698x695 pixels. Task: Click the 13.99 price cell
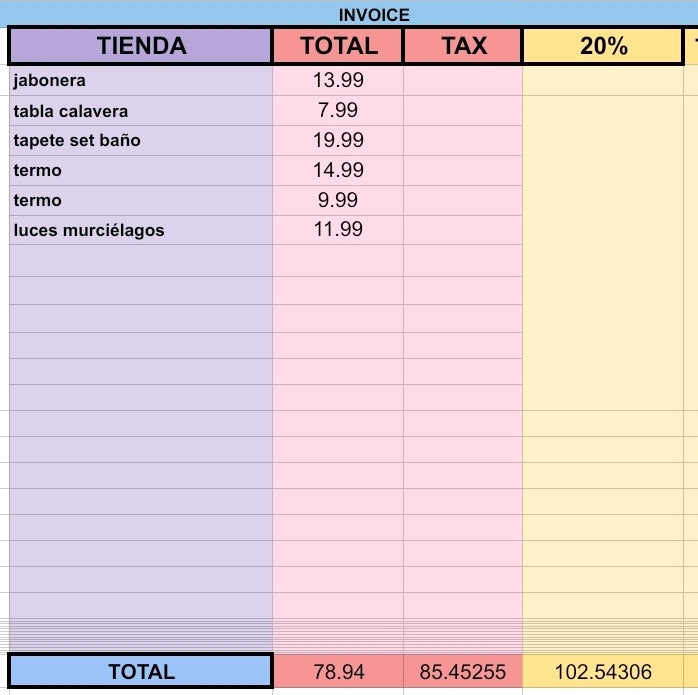[338, 81]
